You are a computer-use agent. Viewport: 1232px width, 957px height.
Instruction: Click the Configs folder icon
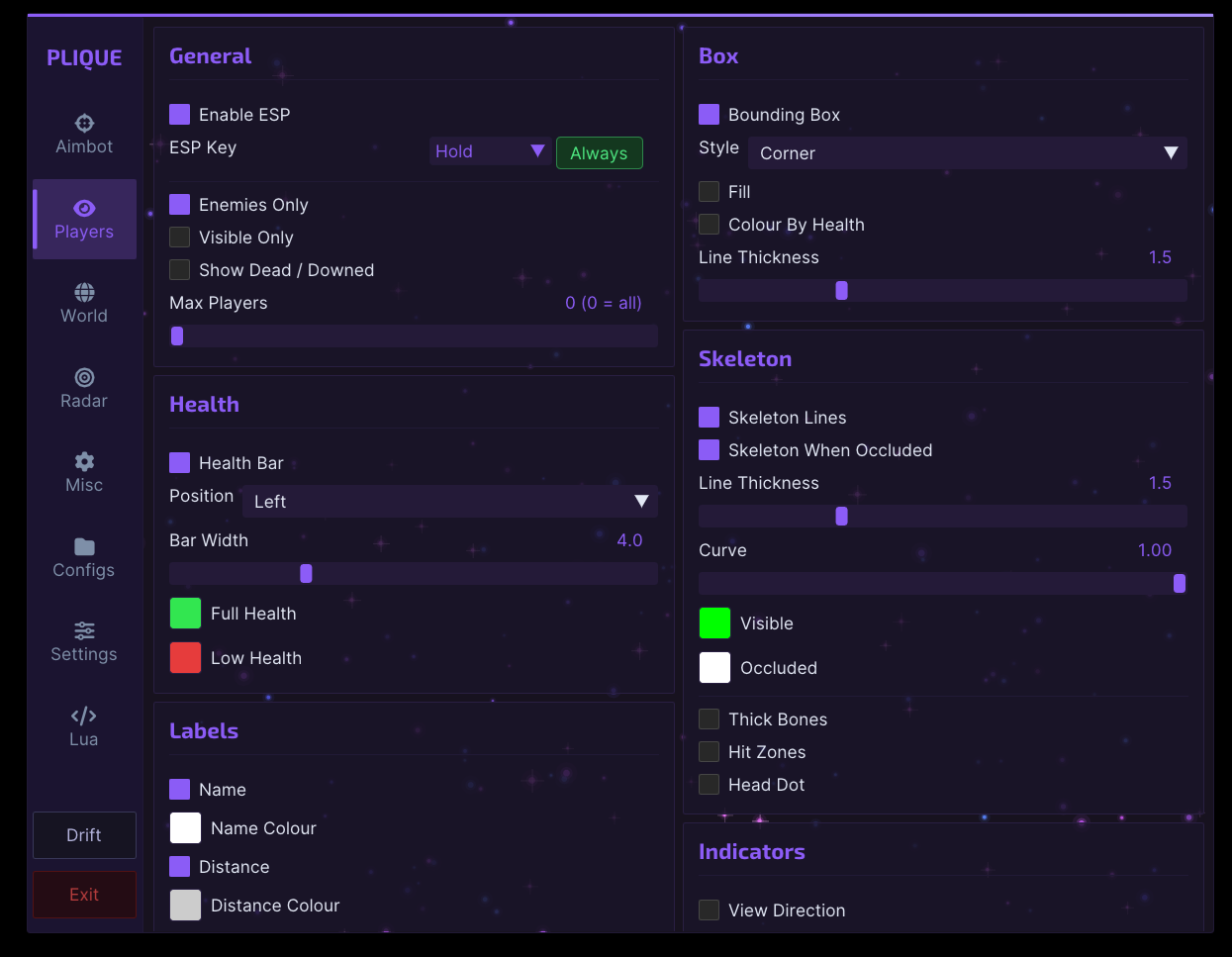coord(84,546)
